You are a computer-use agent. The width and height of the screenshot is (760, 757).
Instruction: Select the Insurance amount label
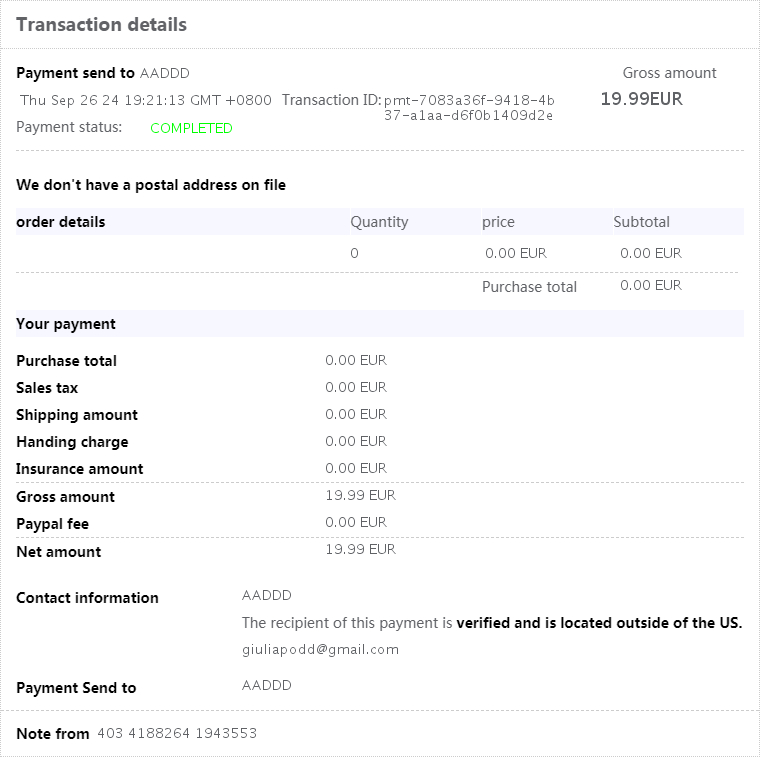(80, 469)
